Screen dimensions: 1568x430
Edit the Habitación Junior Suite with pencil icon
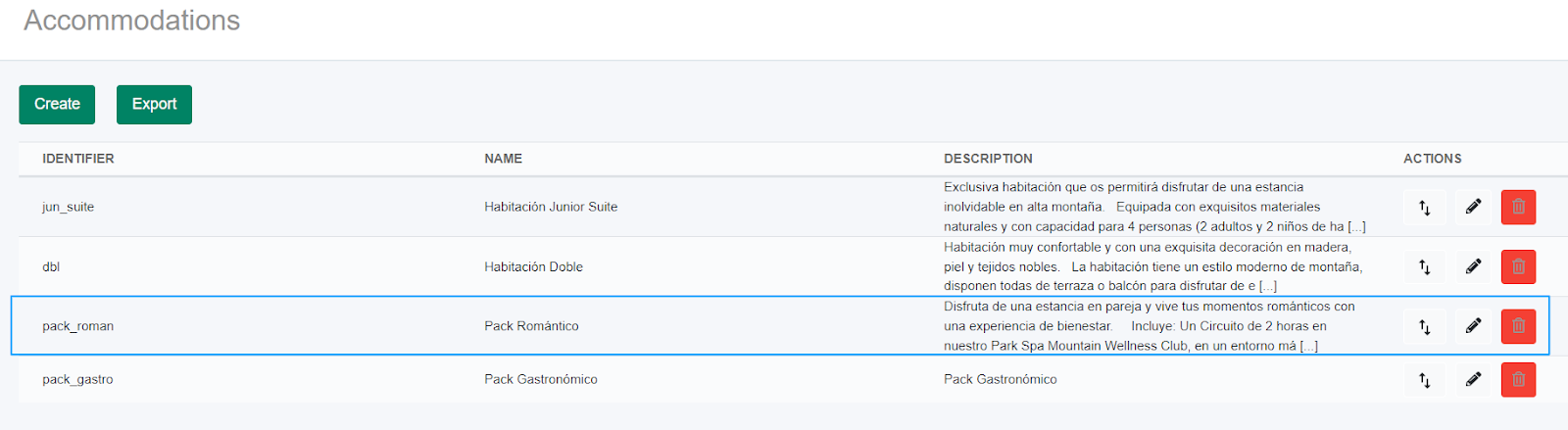click(1473, 207)
